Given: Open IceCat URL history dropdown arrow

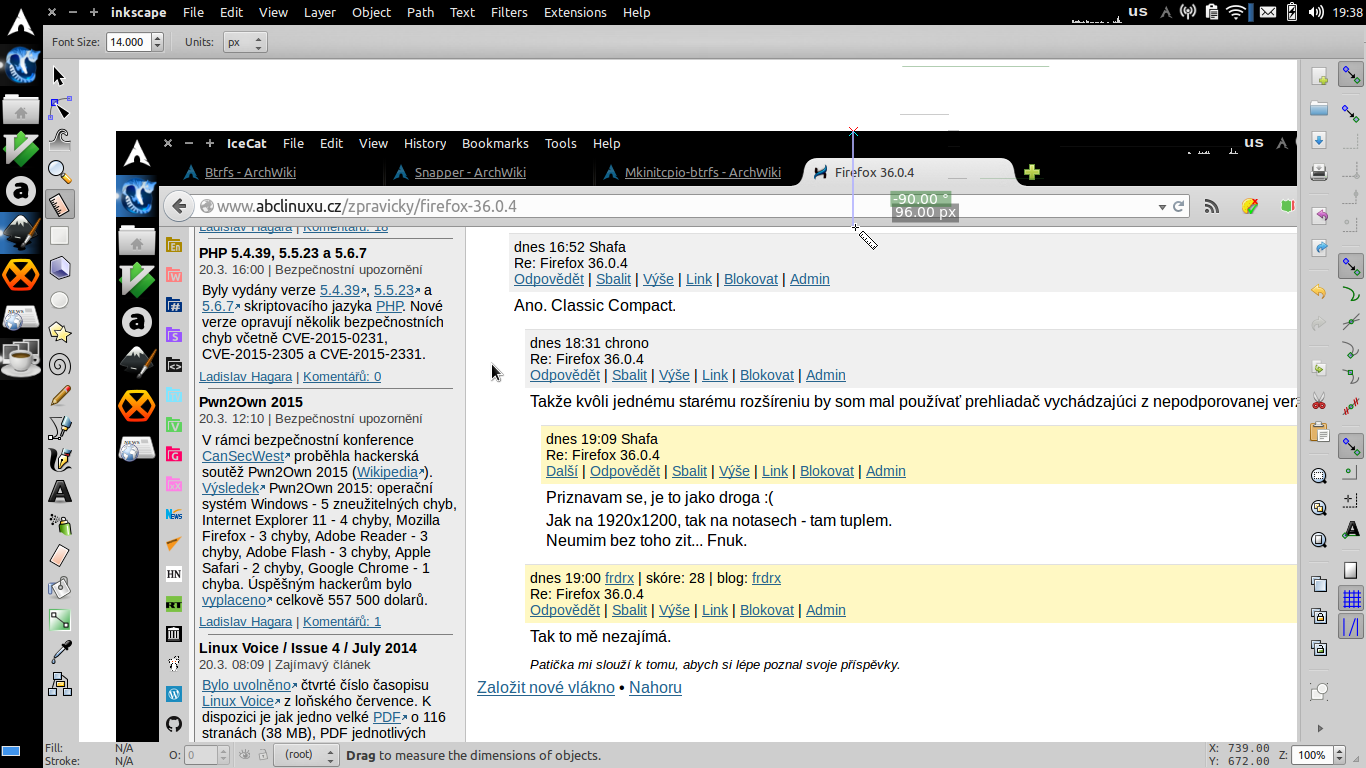Looking at the screenshot, I should (x=1162, y=207).
